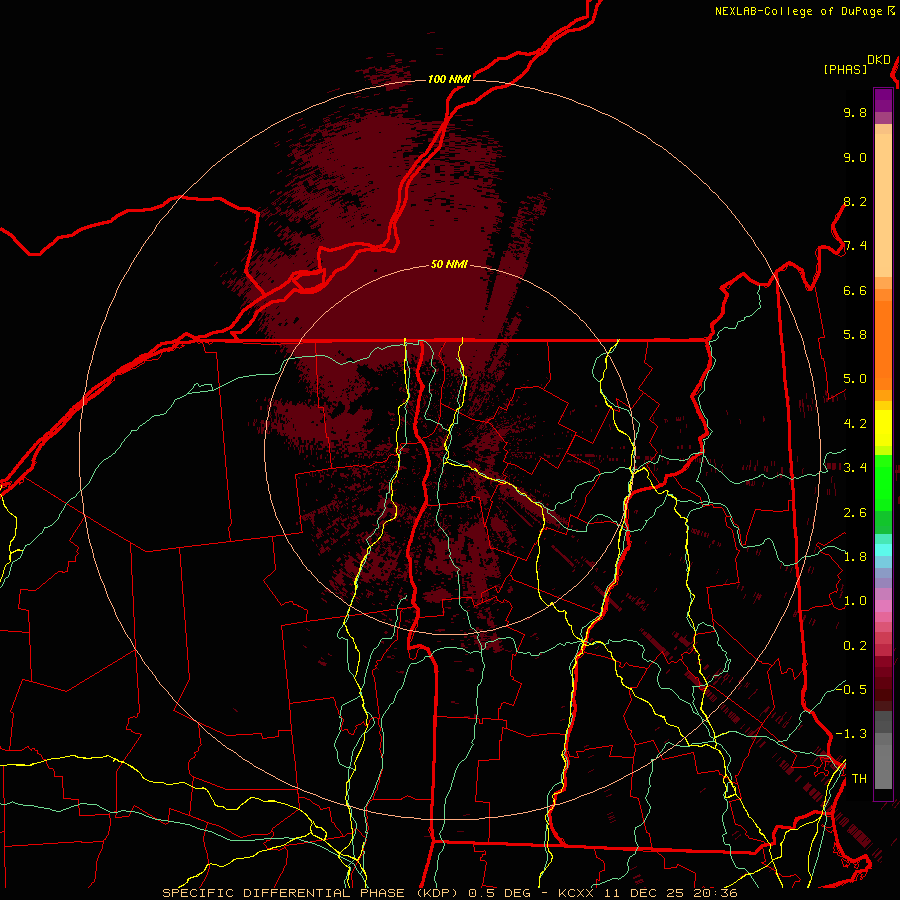
Task: Click the [PHAS] legend heading
Action: point(845,70)
